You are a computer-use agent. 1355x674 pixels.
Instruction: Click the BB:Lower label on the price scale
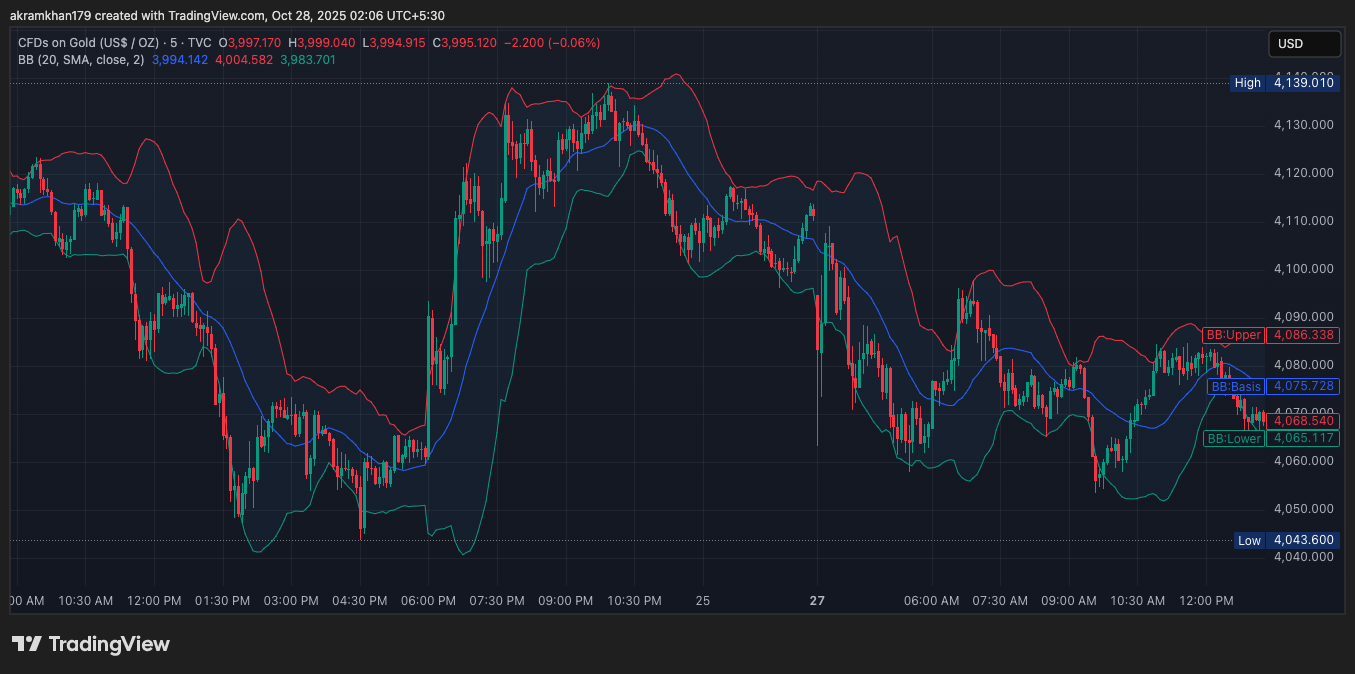pyautogui.click(x=1234, y=438)
